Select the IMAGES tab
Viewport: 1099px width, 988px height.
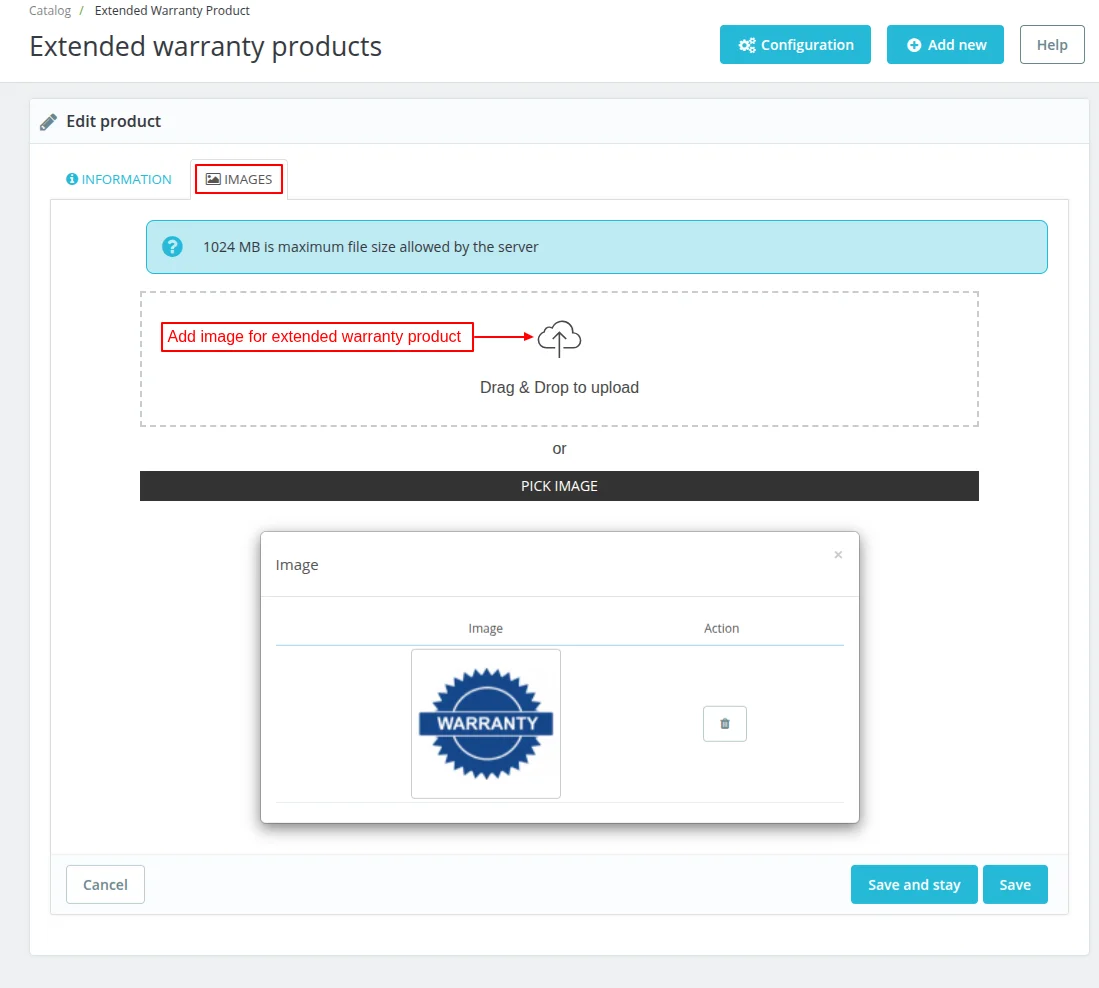click(x=239, y=179)
